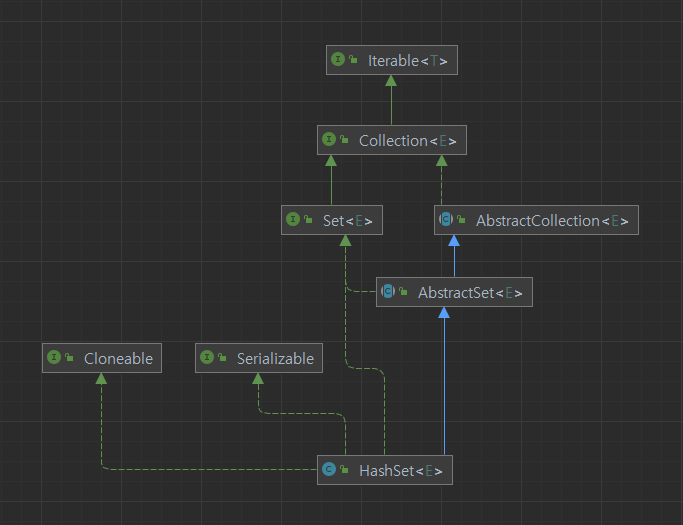The width and height of the screenshot is (683, 525).
Task: Select the Serializable node
Action: [x=259, y=358]
